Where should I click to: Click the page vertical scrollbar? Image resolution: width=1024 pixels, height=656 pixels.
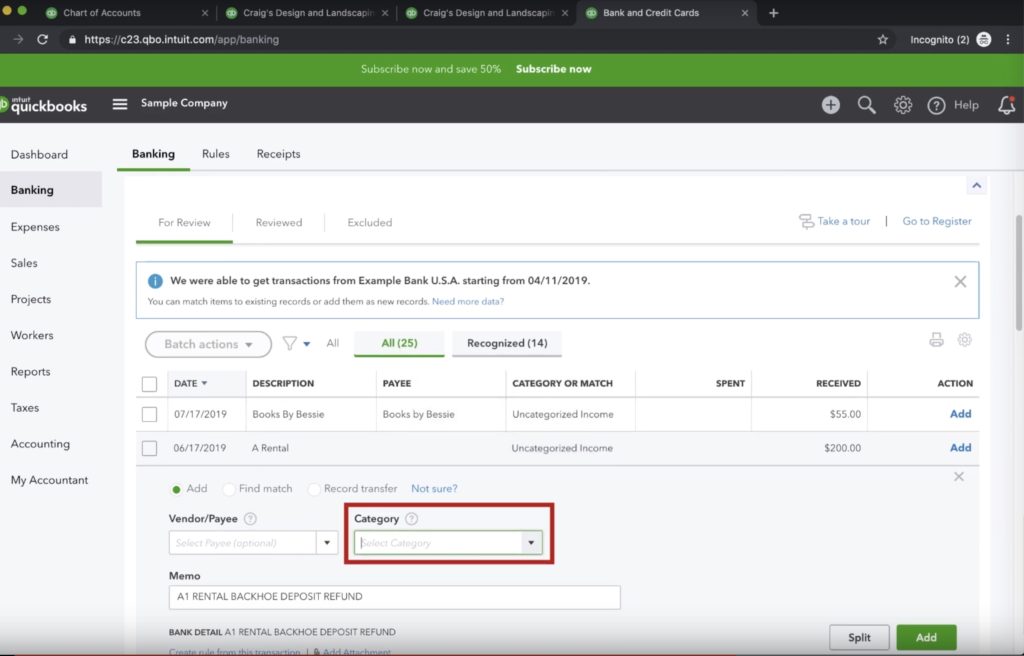1018,273
